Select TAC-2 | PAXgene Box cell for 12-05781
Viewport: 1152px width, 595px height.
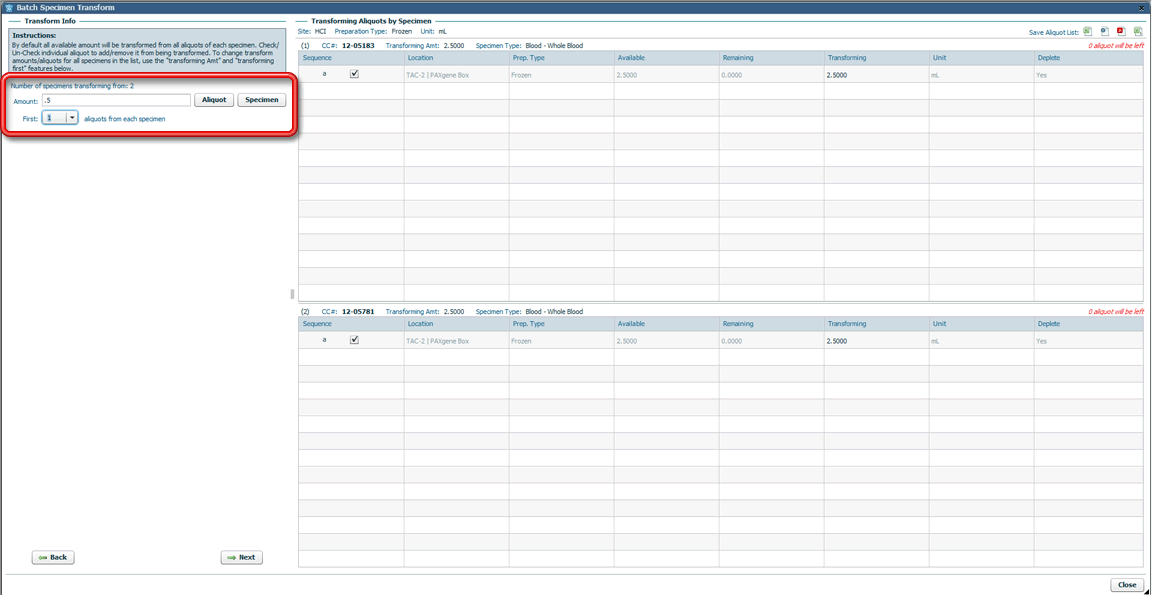(456, 341)
